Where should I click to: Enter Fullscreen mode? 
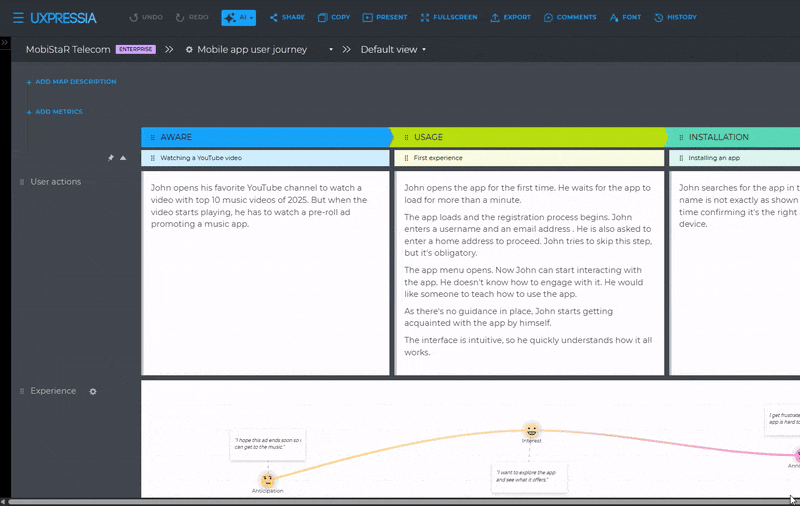[449, 17]
